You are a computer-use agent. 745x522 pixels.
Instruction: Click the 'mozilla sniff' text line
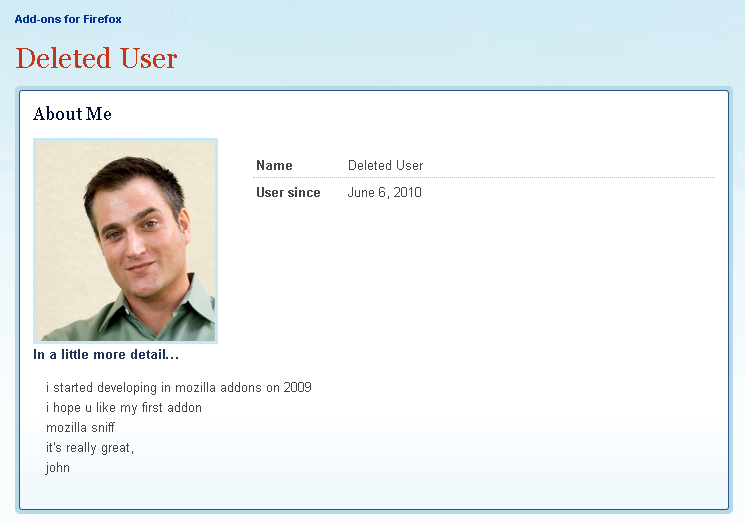80,427
